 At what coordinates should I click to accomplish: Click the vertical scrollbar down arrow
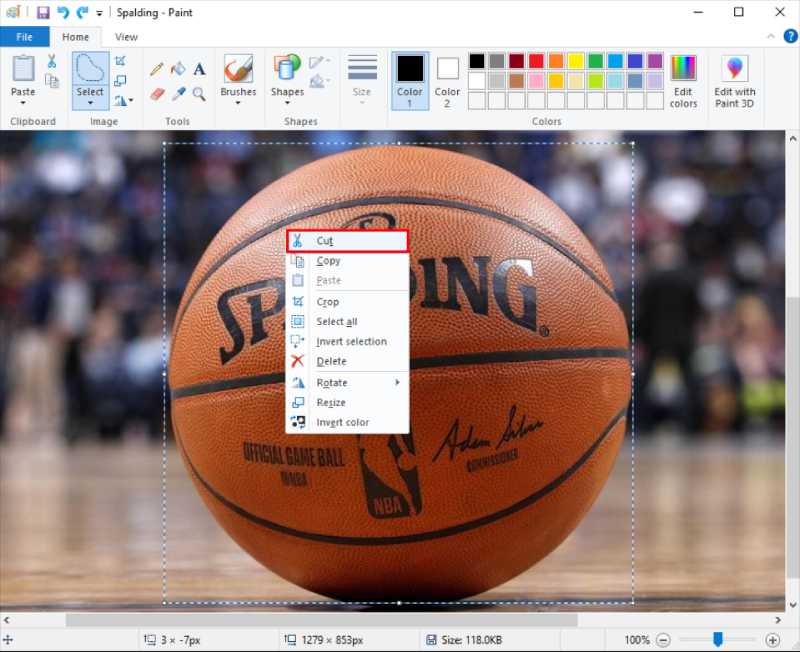tap(792, 605)
